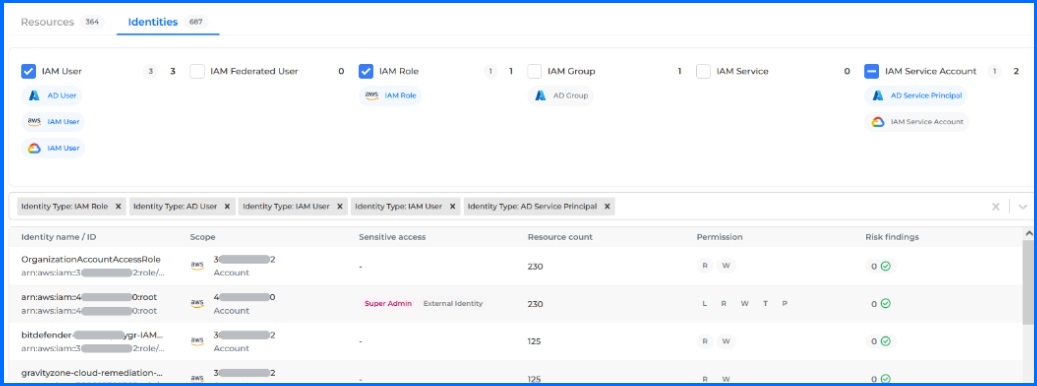The image size is (1037, 386).
Task: Click the Super Admin tag
Action: [x=388, y=304]
